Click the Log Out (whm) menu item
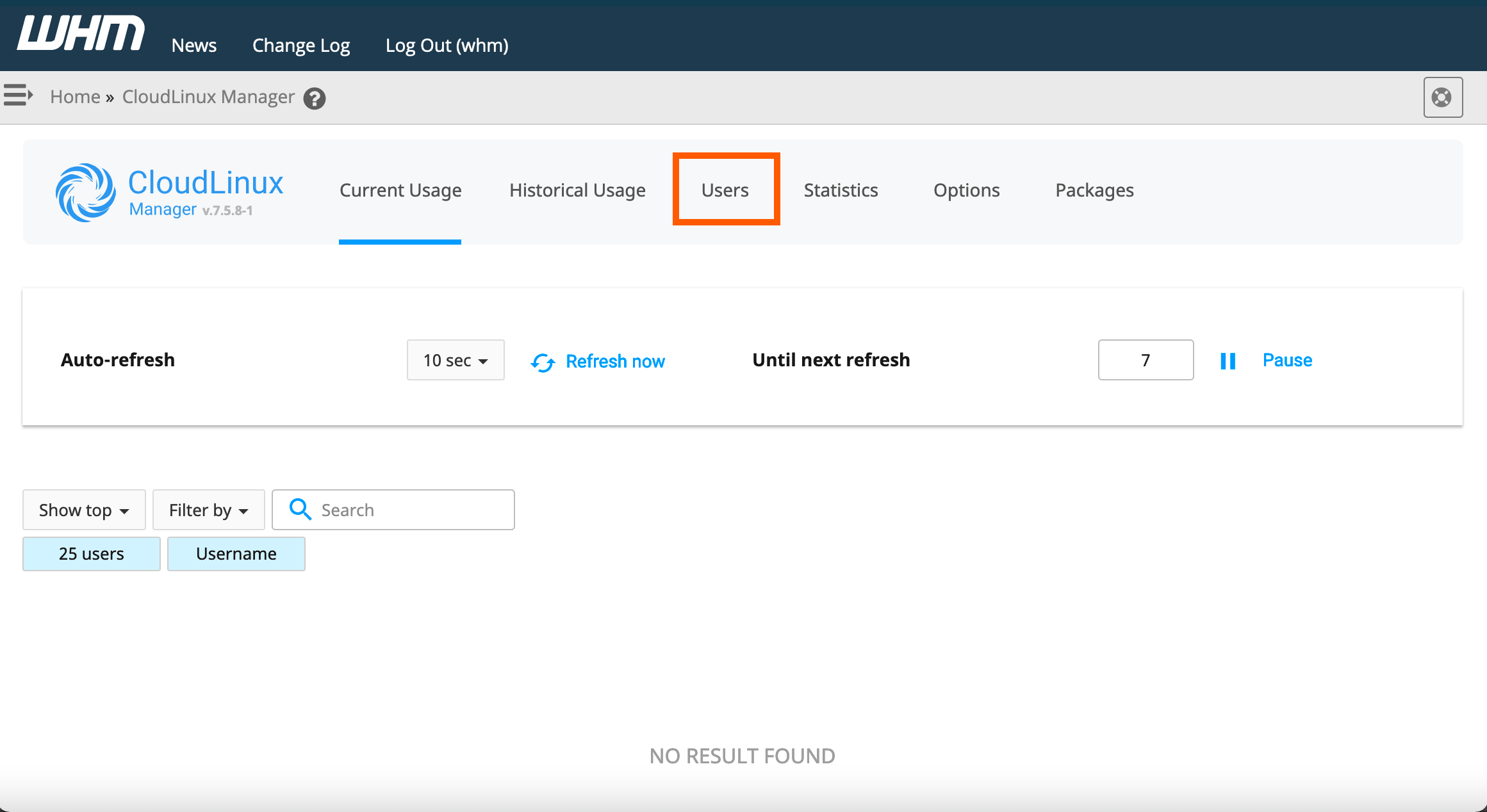Viewport: 1487px width, 812px height. point(447,45)
